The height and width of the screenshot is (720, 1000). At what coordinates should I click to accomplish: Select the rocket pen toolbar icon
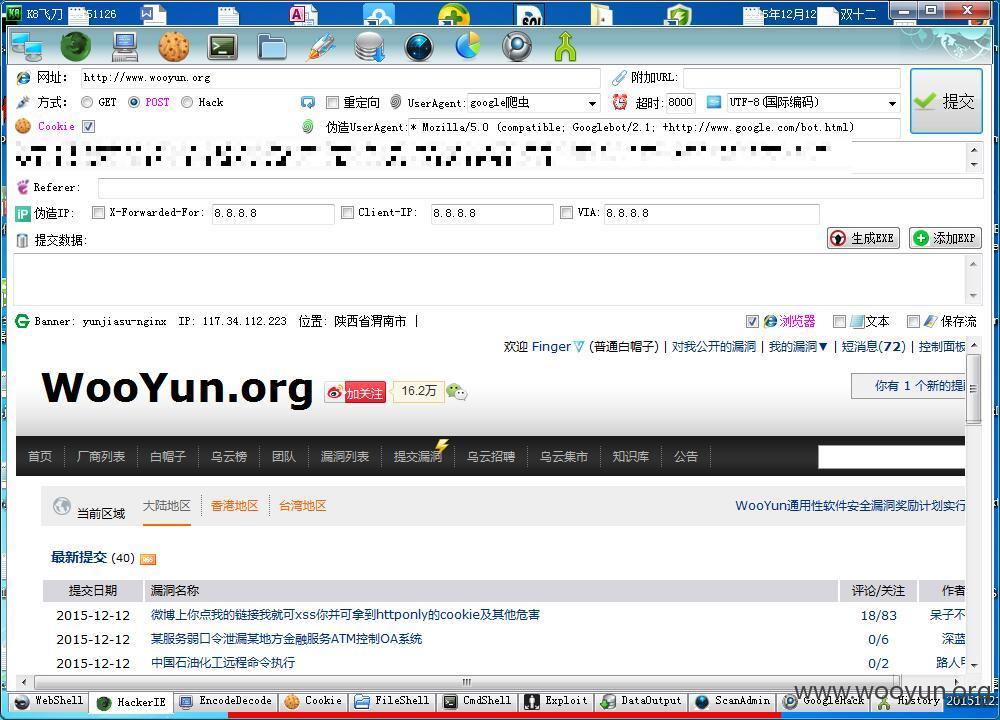(320, 47)
